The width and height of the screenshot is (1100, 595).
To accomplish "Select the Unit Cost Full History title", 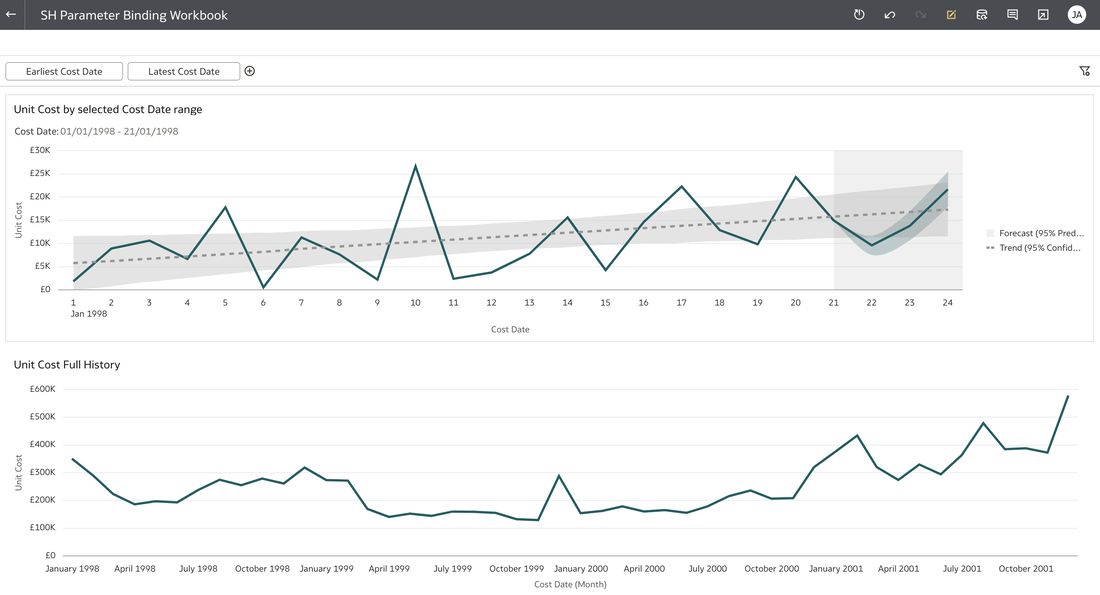I will coord(67,365).
